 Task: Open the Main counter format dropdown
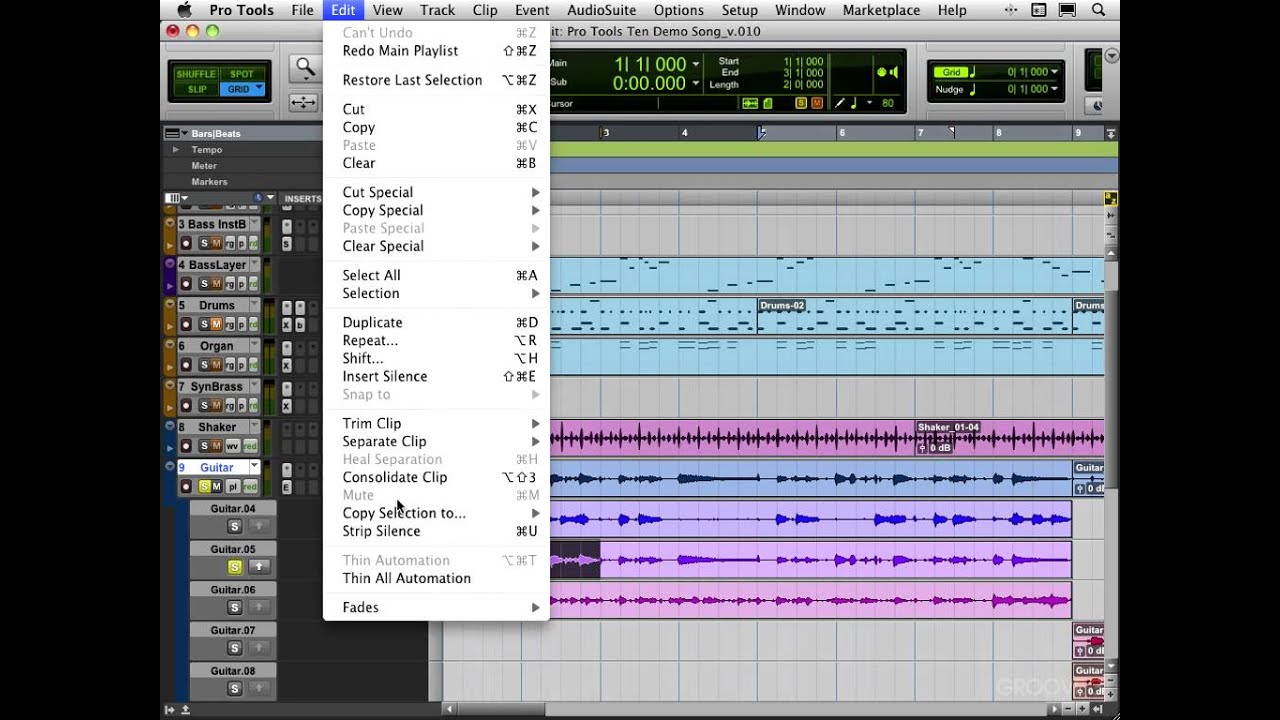695,63
